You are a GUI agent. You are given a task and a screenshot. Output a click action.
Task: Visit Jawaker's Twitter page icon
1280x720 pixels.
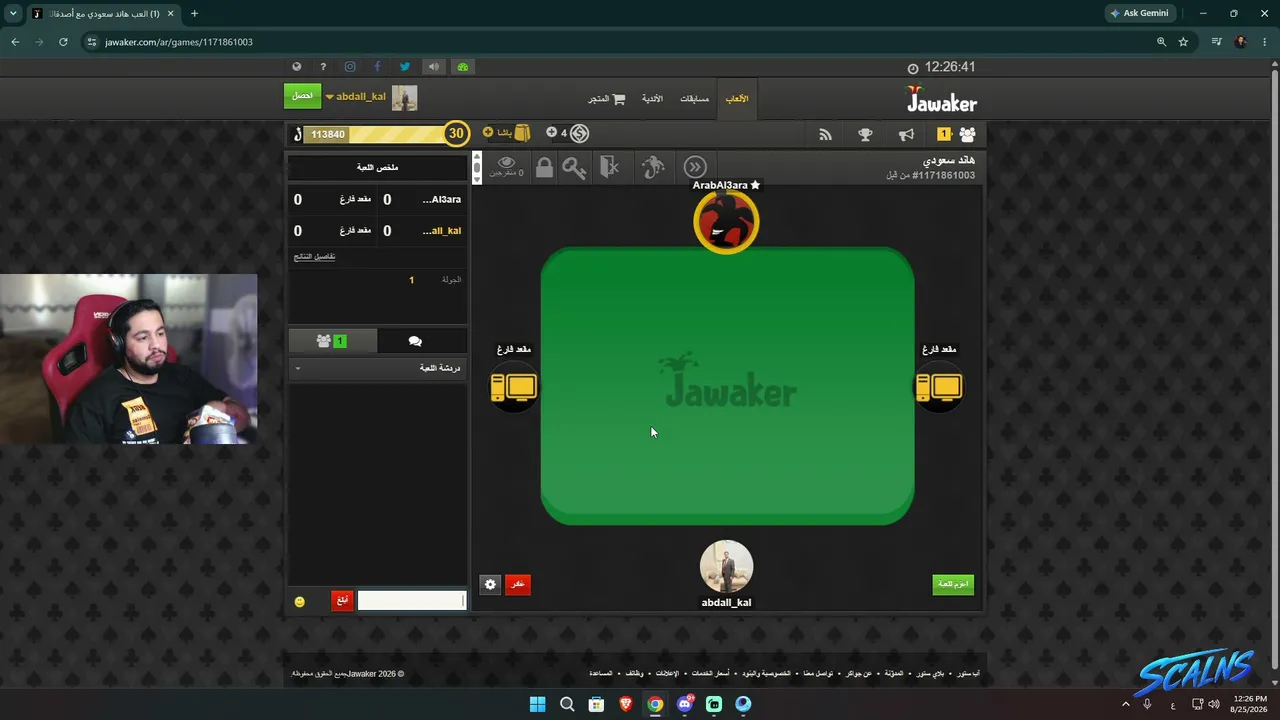[x=405, y=67]
